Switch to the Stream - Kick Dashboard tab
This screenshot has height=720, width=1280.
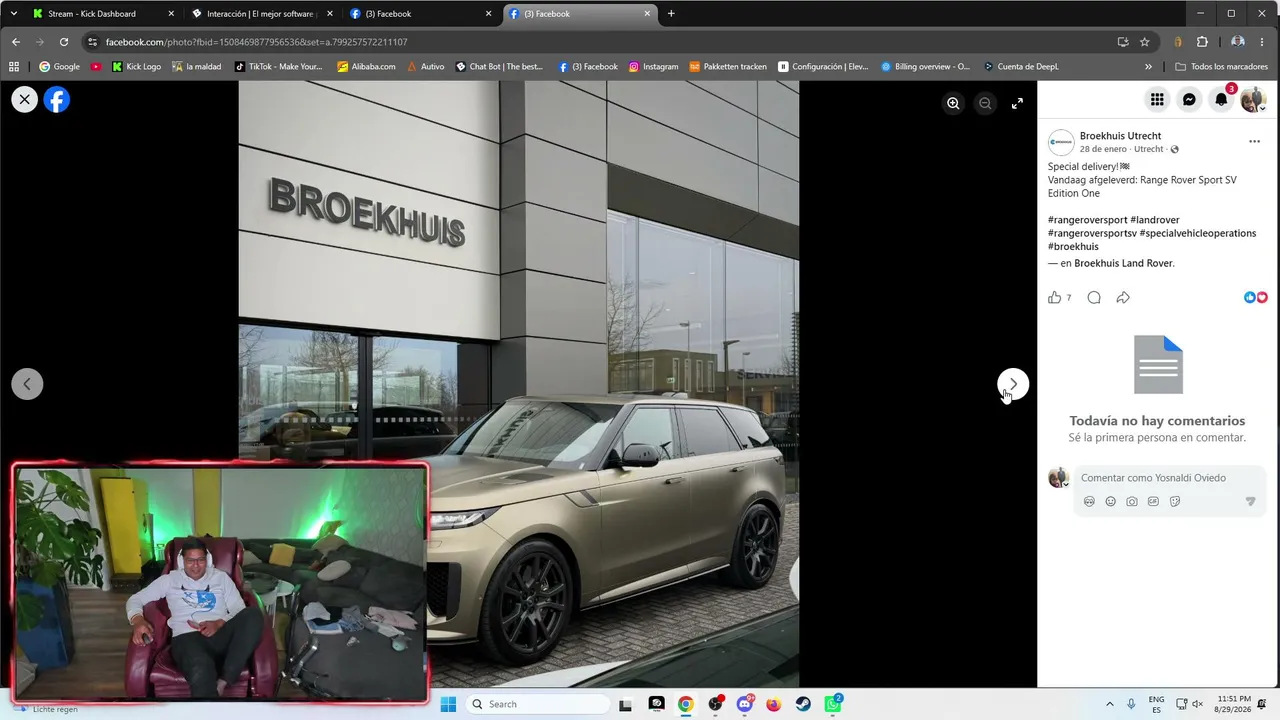pos(104,14)
